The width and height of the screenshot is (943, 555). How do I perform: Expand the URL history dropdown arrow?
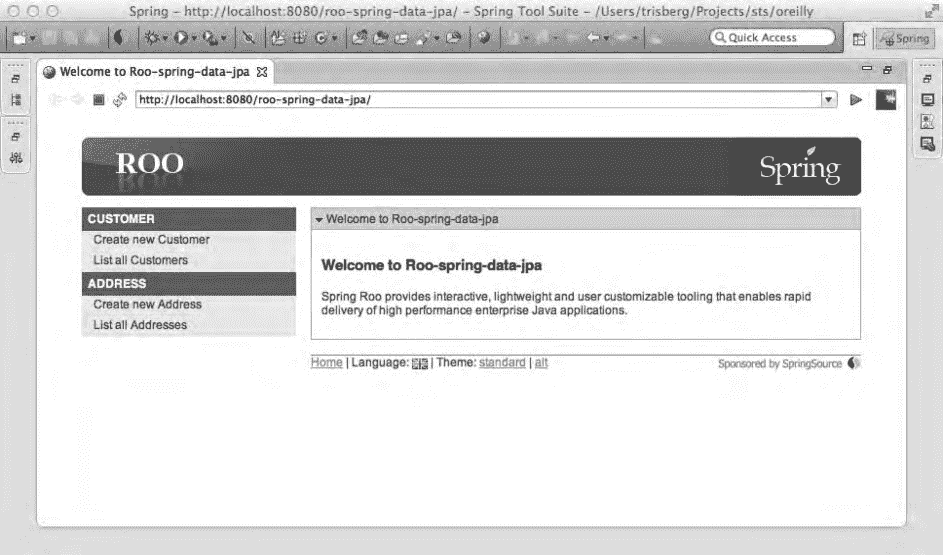point(828,100)
